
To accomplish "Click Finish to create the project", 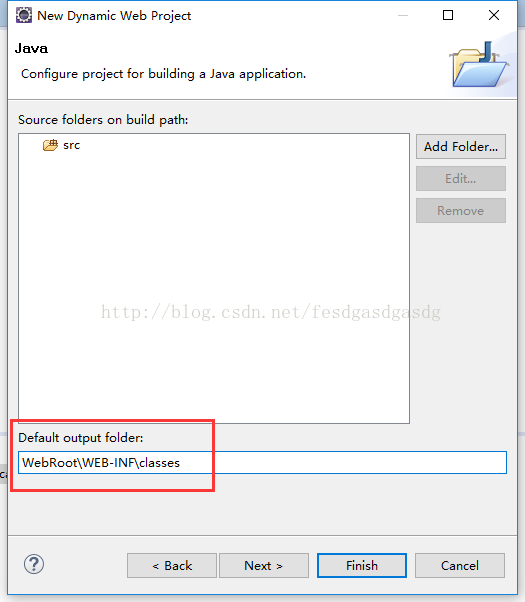I will [x=362, y=566].
